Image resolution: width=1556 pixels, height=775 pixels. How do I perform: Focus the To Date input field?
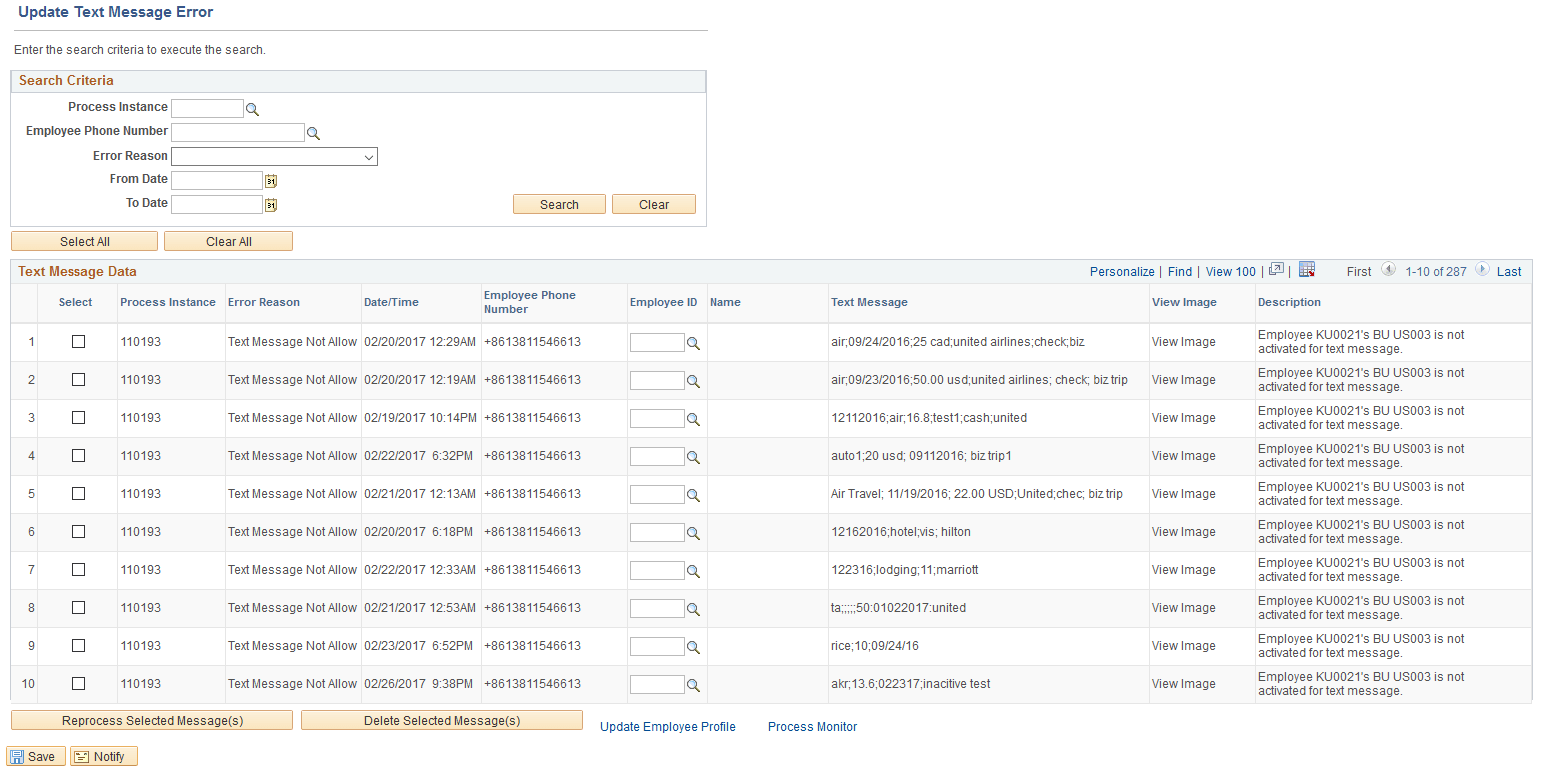[x=216, y=204]
